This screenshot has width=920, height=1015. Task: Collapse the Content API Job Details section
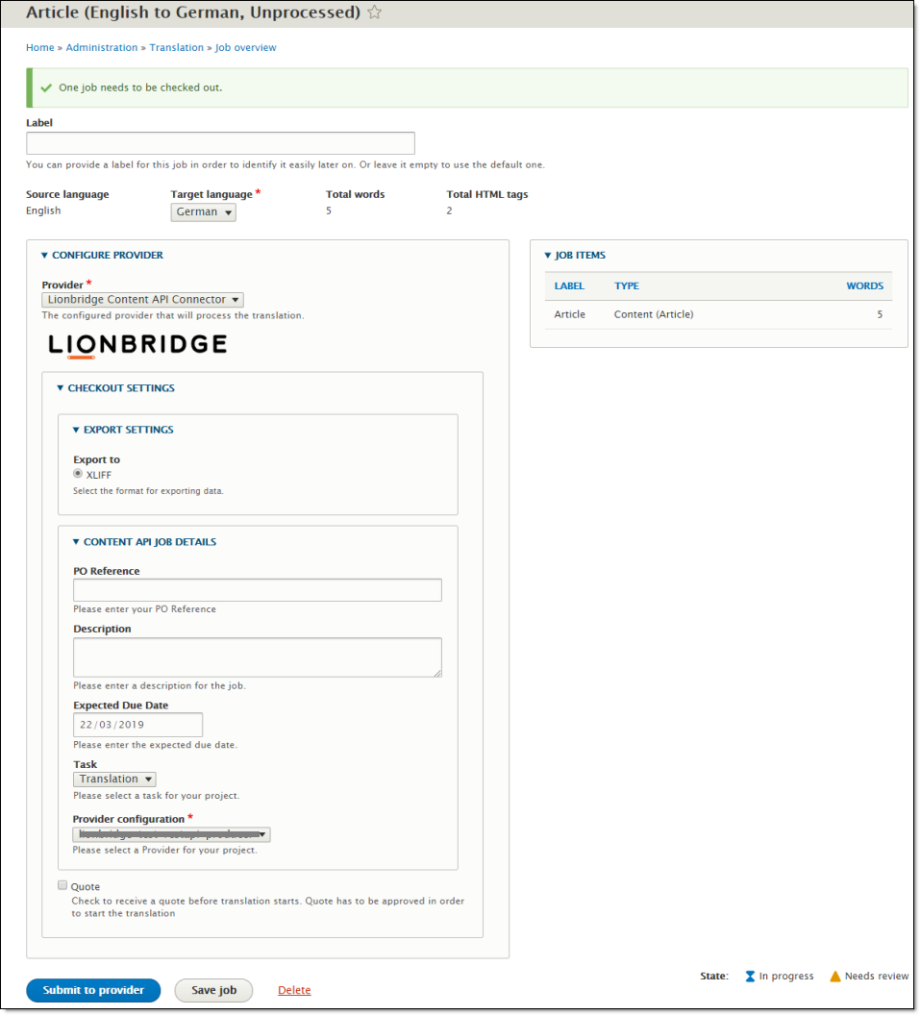pos(144,542)
